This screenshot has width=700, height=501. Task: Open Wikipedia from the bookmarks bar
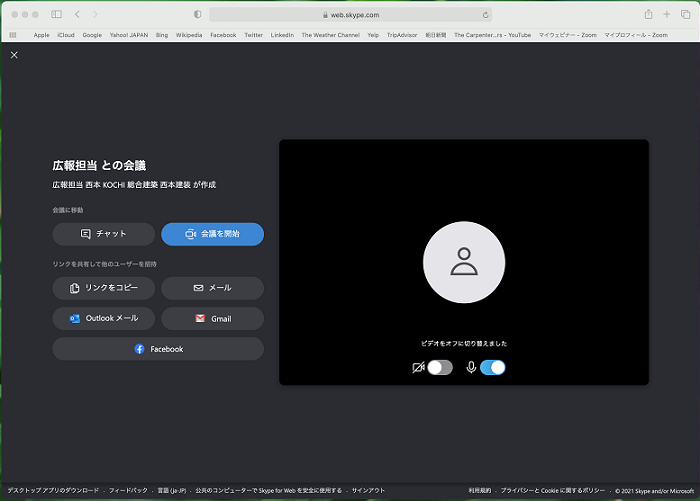(189, 34)
